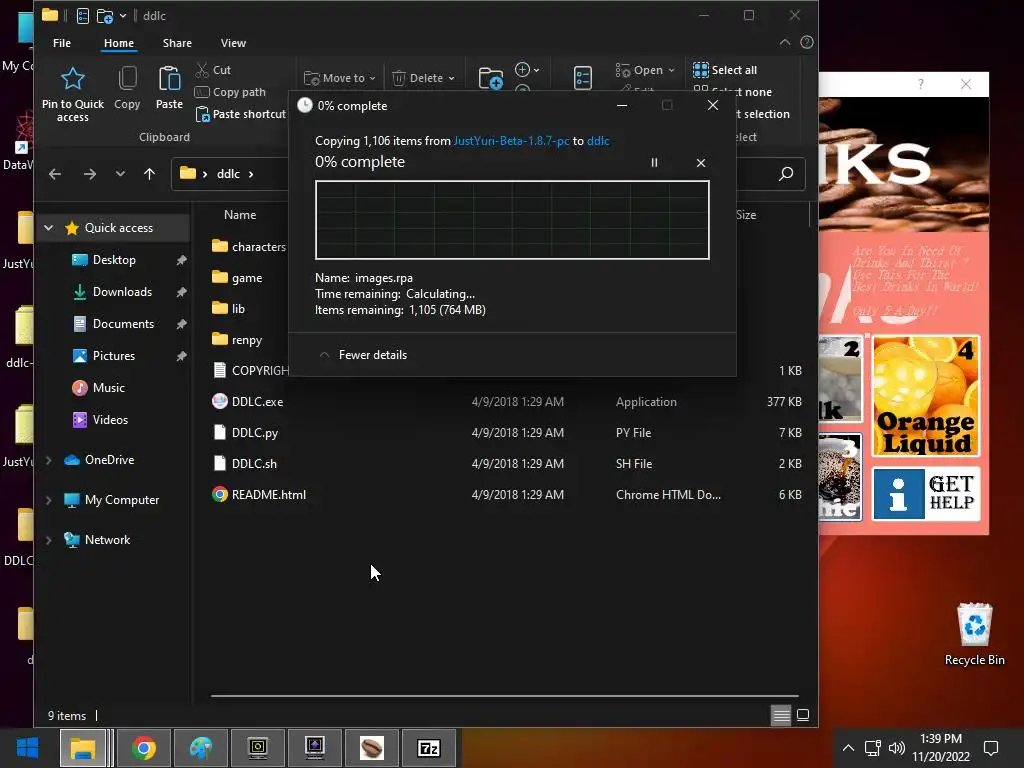The image size is (1024, 768).
Task: Pause the copy operation
Action: click(654, 163)
